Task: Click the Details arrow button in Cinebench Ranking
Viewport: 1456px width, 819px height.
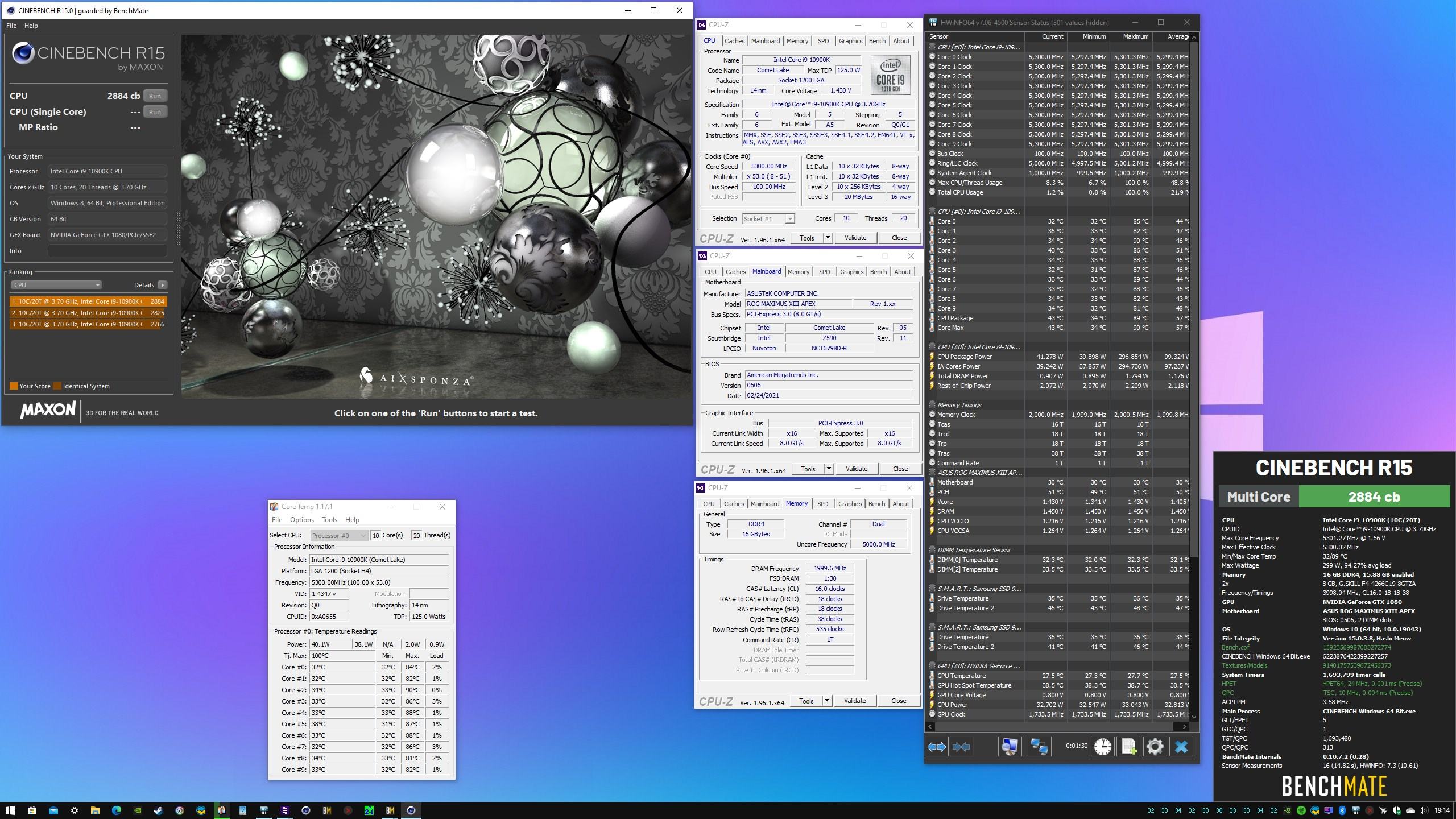Action: 163,285
